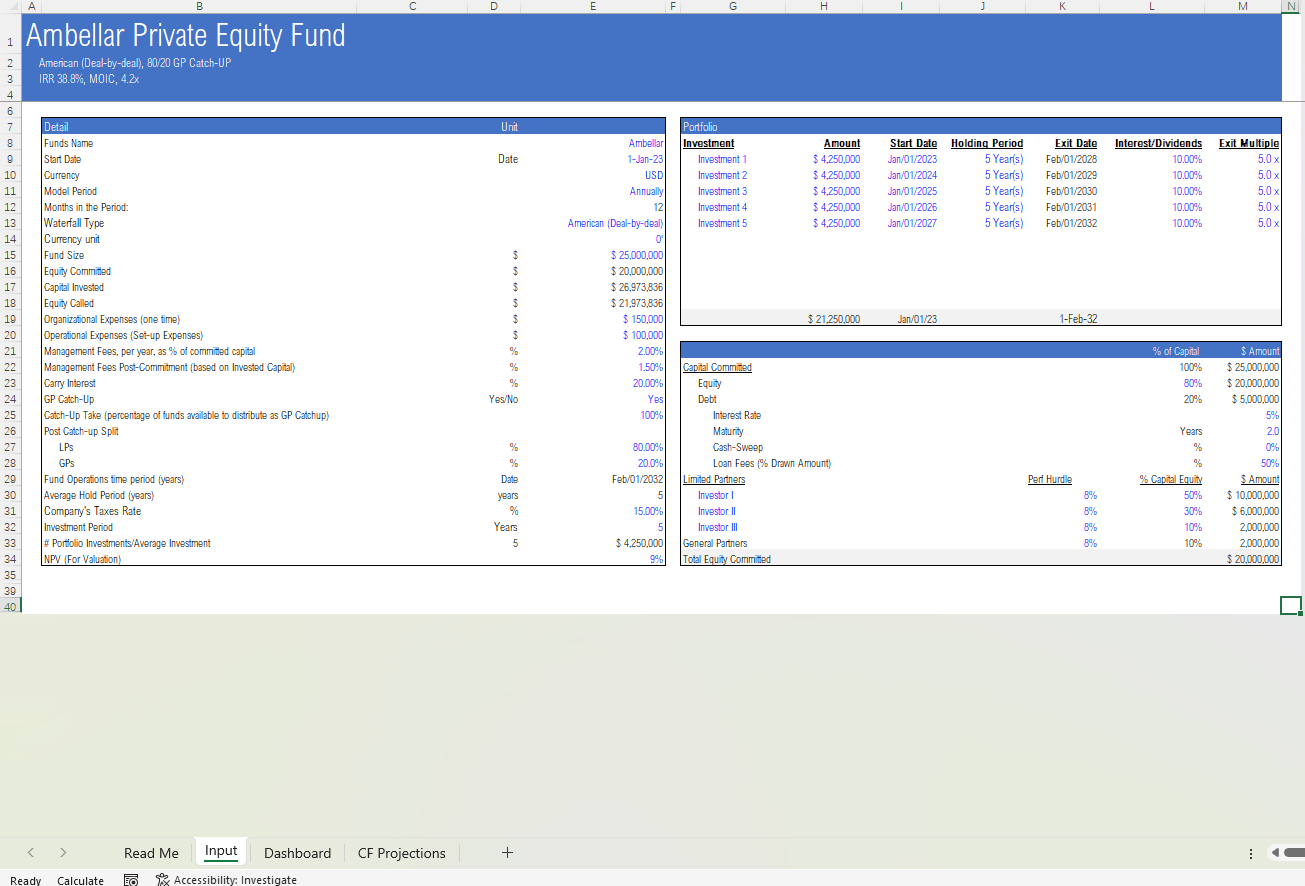Viewport: 1305px width, 886px height.
Task: Open the CF Projections sheet tab
Action: click(x=401, y=853)
